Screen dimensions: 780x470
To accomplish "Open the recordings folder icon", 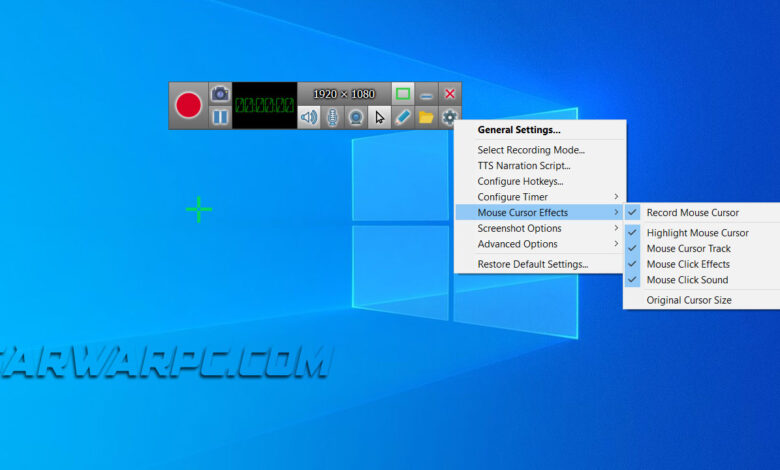I will click(x=426, y=117).
